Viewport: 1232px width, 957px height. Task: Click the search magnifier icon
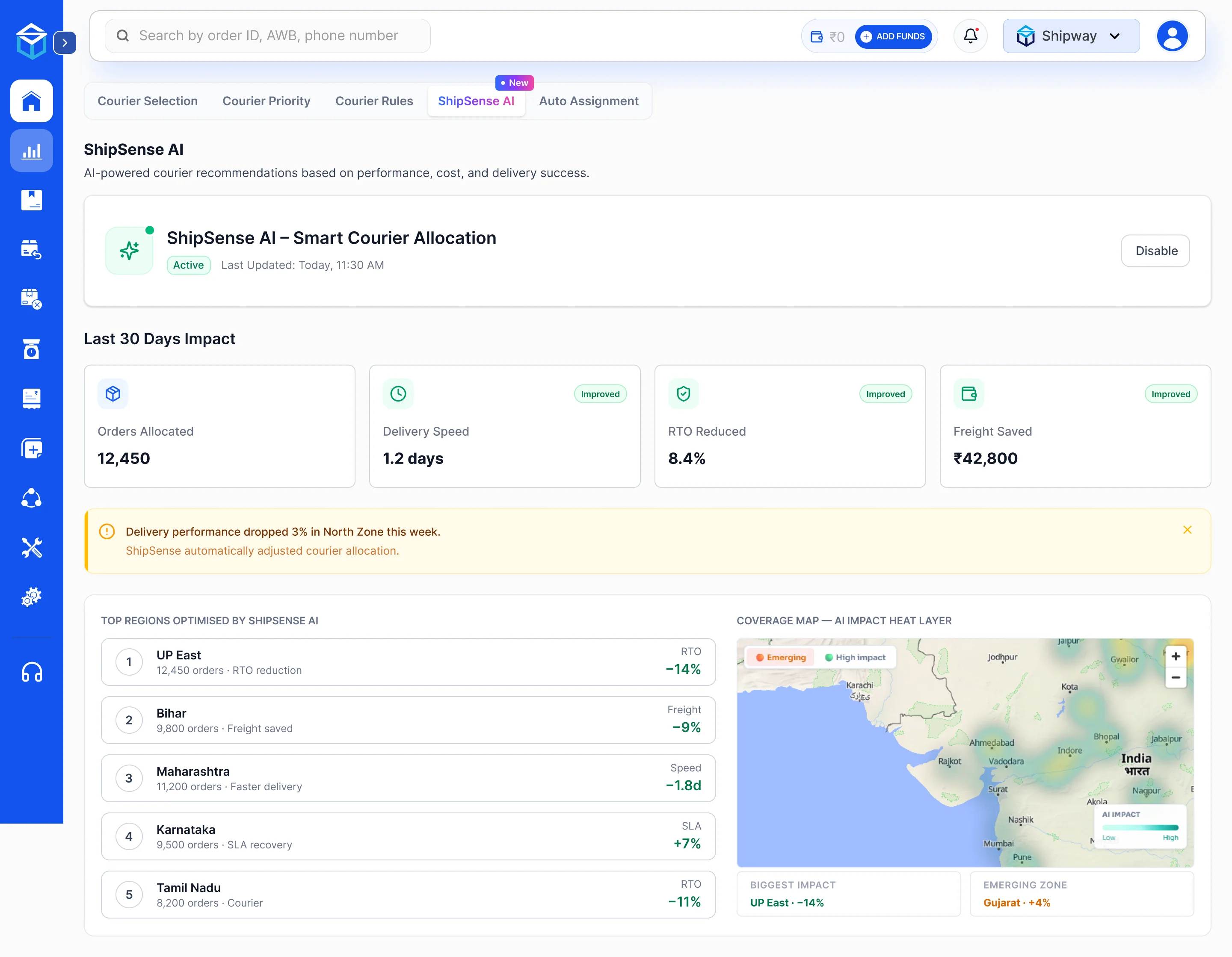pos(122,36)
